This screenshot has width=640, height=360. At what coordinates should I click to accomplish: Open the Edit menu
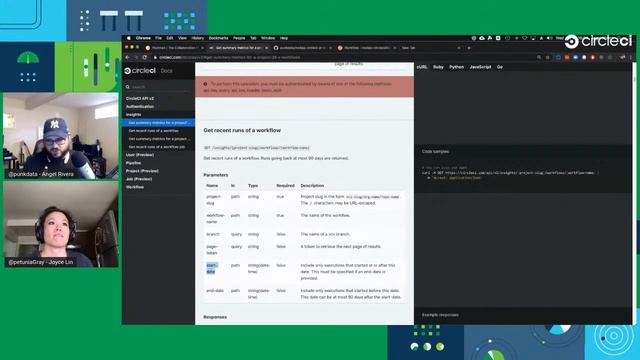coord(170,38)
